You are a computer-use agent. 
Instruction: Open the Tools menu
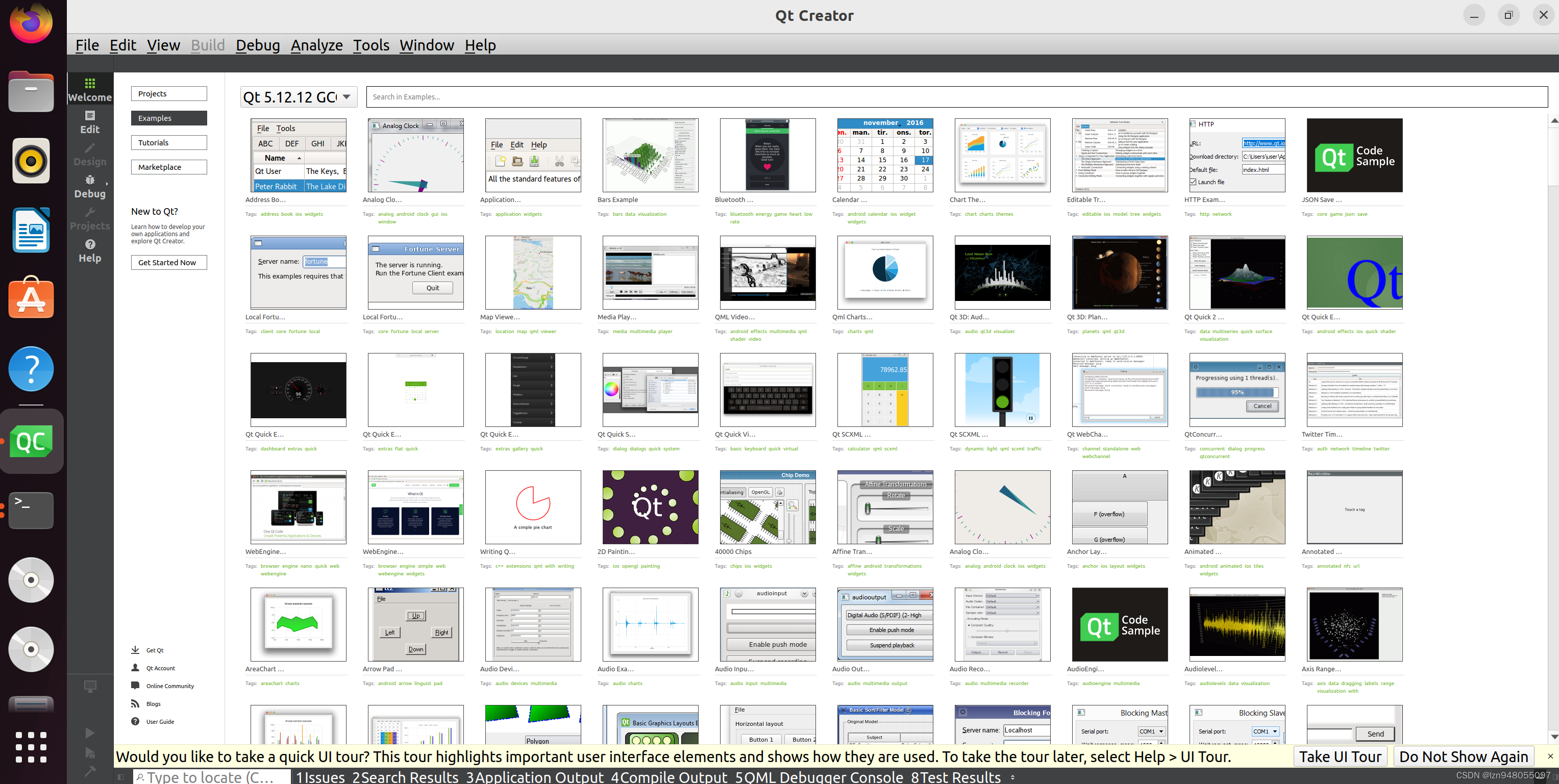coord(370,45)
